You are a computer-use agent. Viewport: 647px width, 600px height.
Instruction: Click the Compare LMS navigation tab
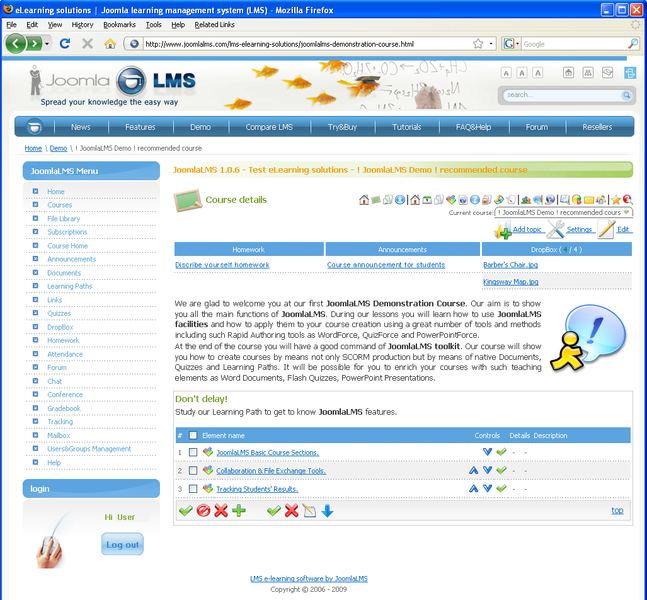pos(269,127)
